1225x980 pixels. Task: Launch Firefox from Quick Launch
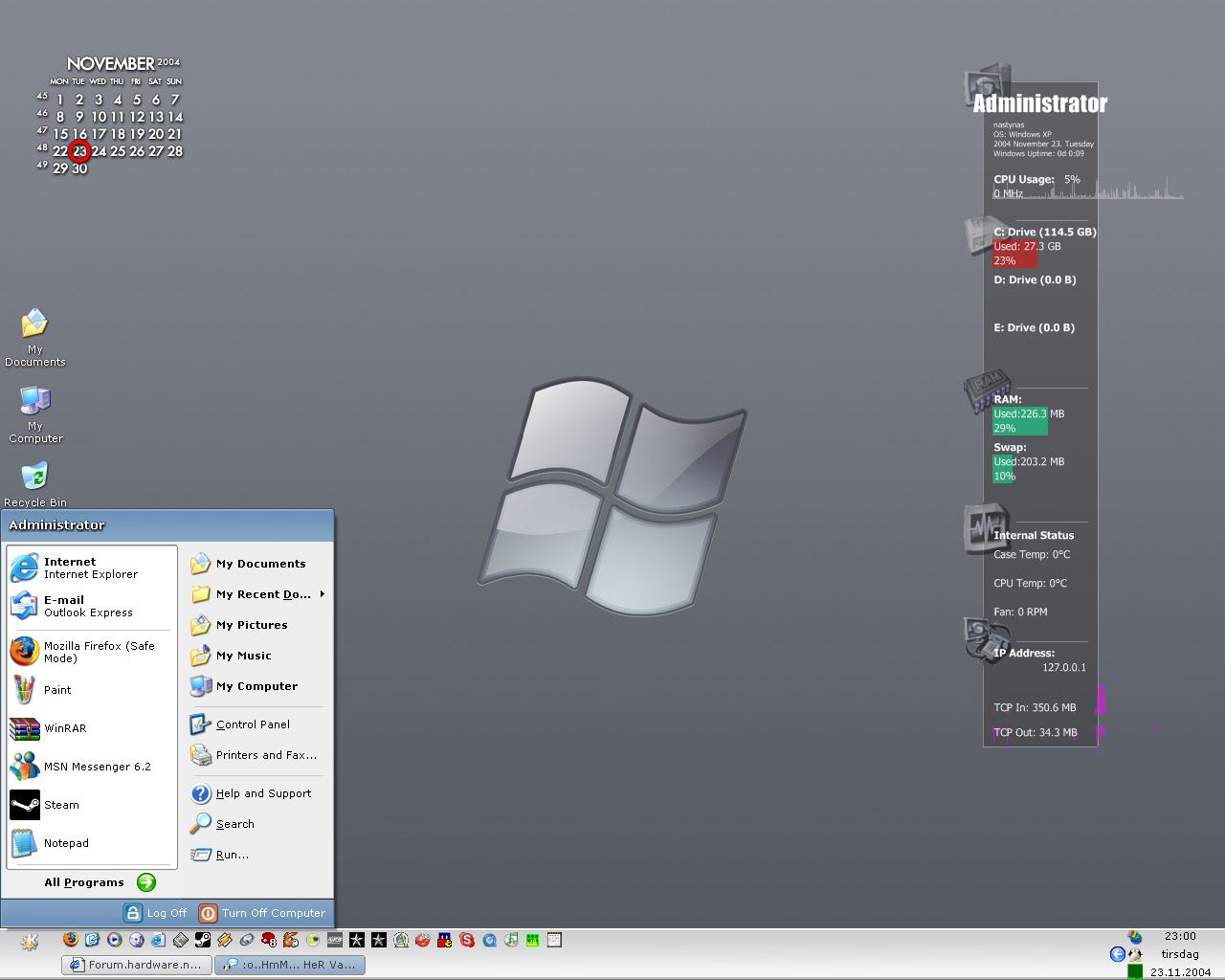click(70, 940)
